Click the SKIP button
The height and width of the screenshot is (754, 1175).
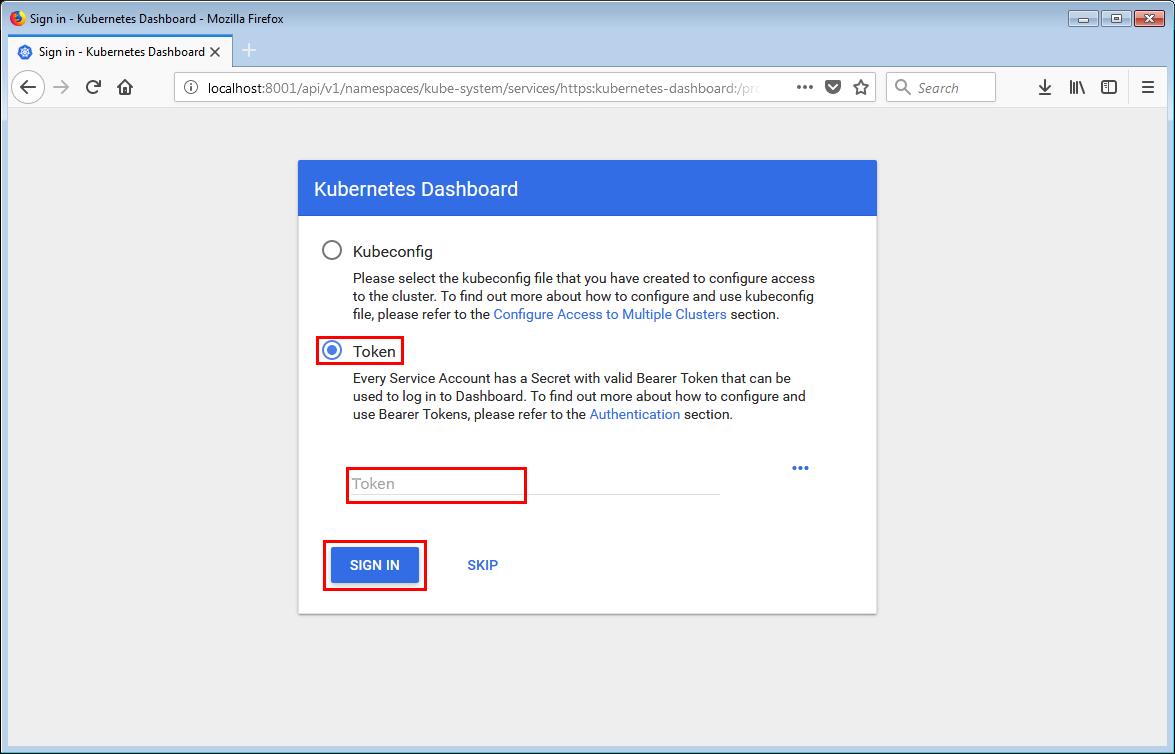point(483,565)
